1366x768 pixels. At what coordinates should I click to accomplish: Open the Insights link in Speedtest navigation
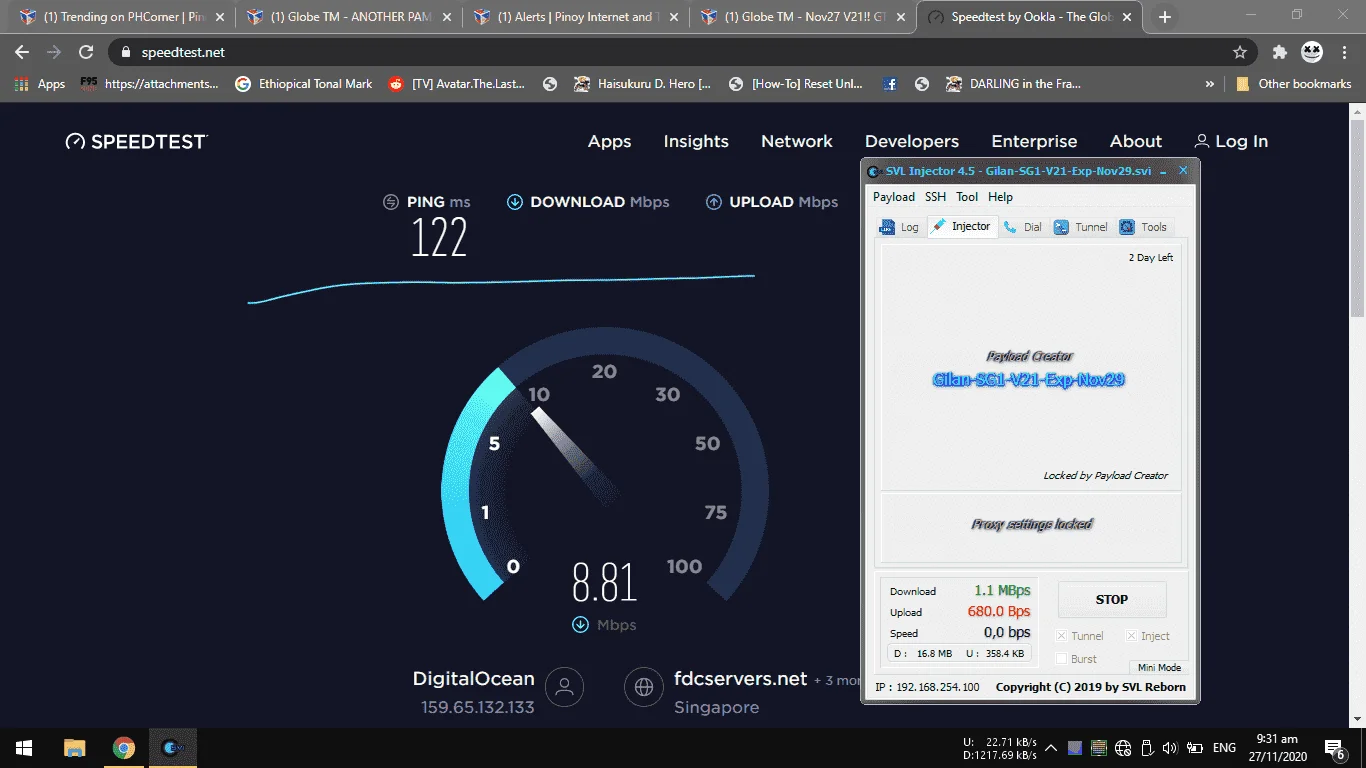696,142
